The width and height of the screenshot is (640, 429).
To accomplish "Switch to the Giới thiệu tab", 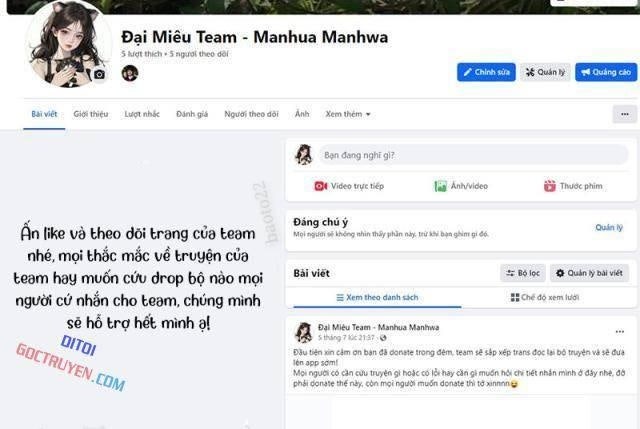I will (x=91, y=114).
